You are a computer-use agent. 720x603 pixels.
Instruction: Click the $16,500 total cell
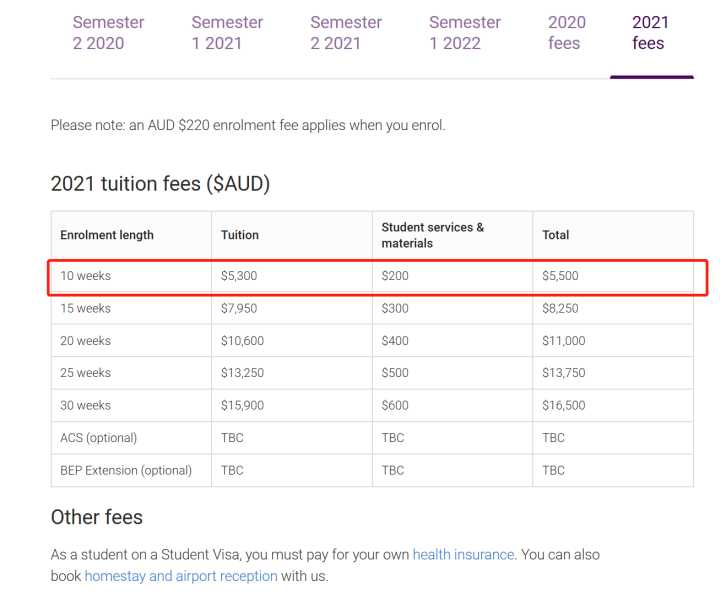[x=563, y=406]
